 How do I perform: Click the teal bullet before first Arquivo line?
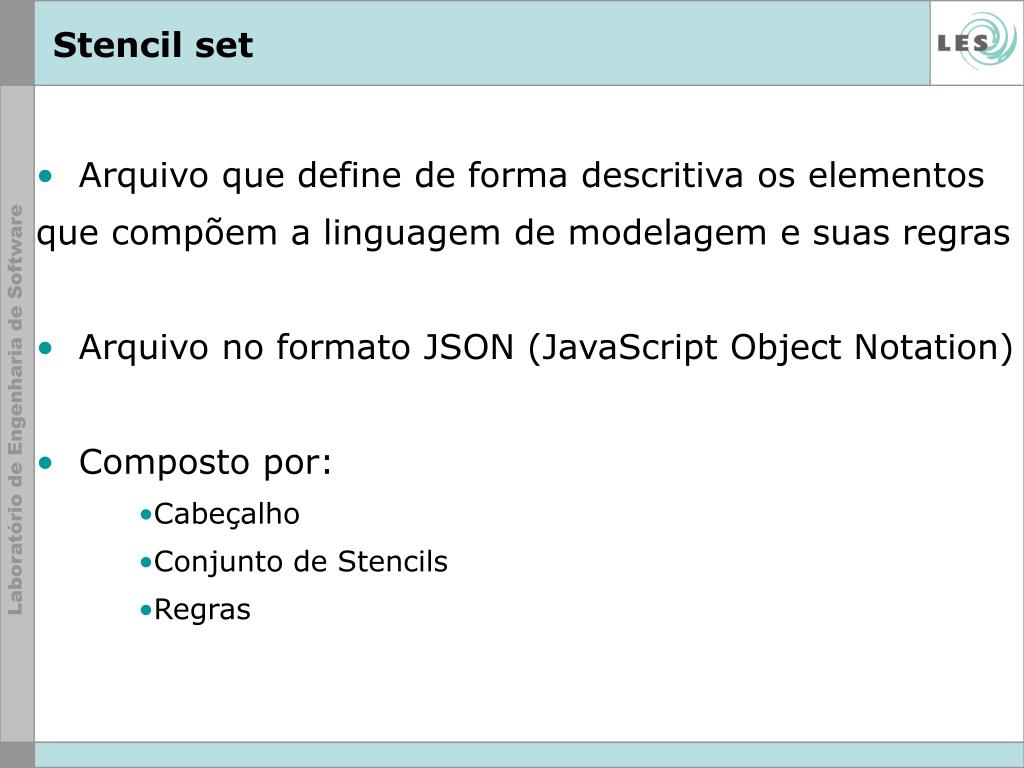pos(45,176)
